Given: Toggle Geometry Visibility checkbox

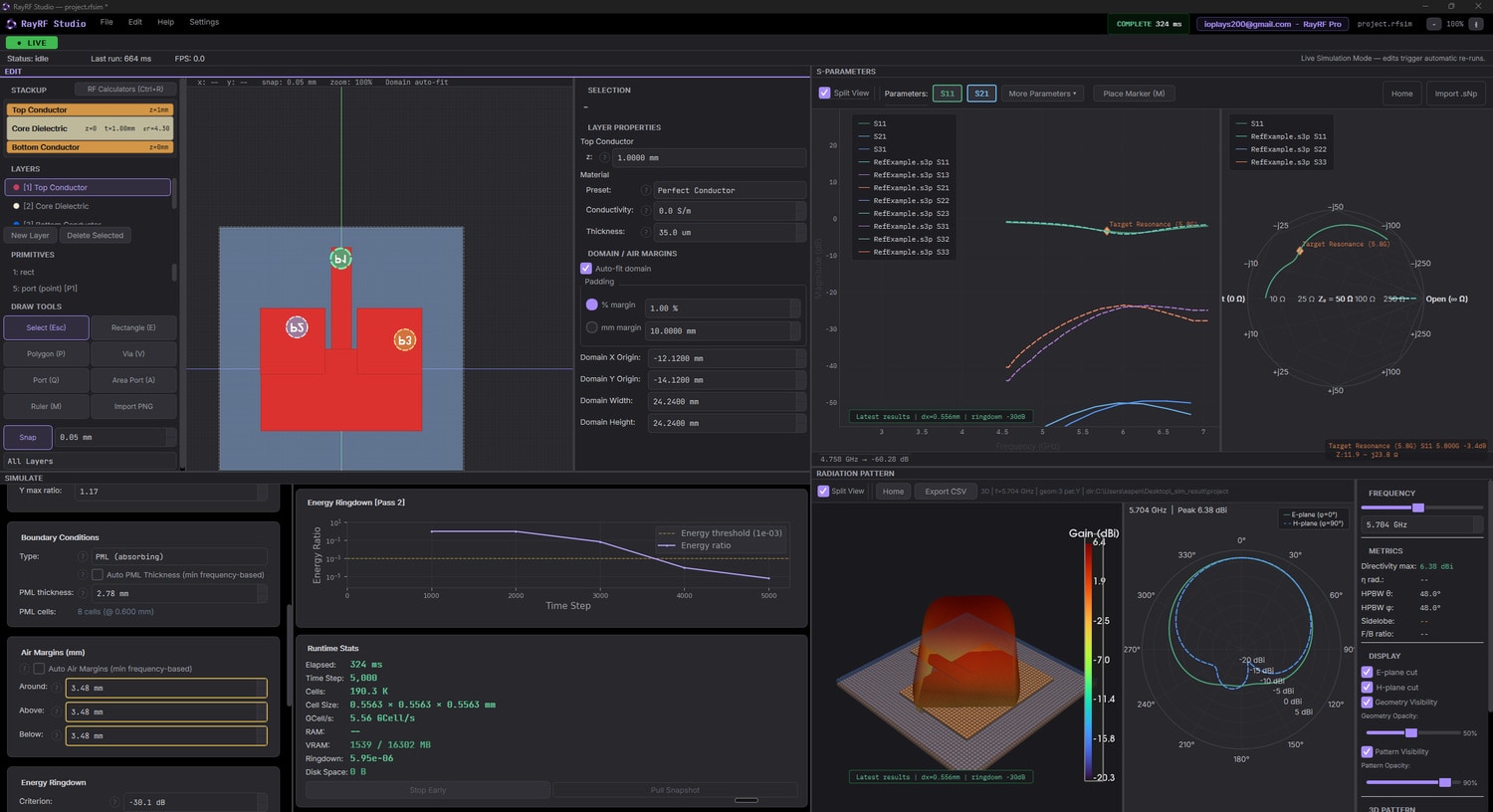Looking at the screenshot, I should (x=1367, y=702).
